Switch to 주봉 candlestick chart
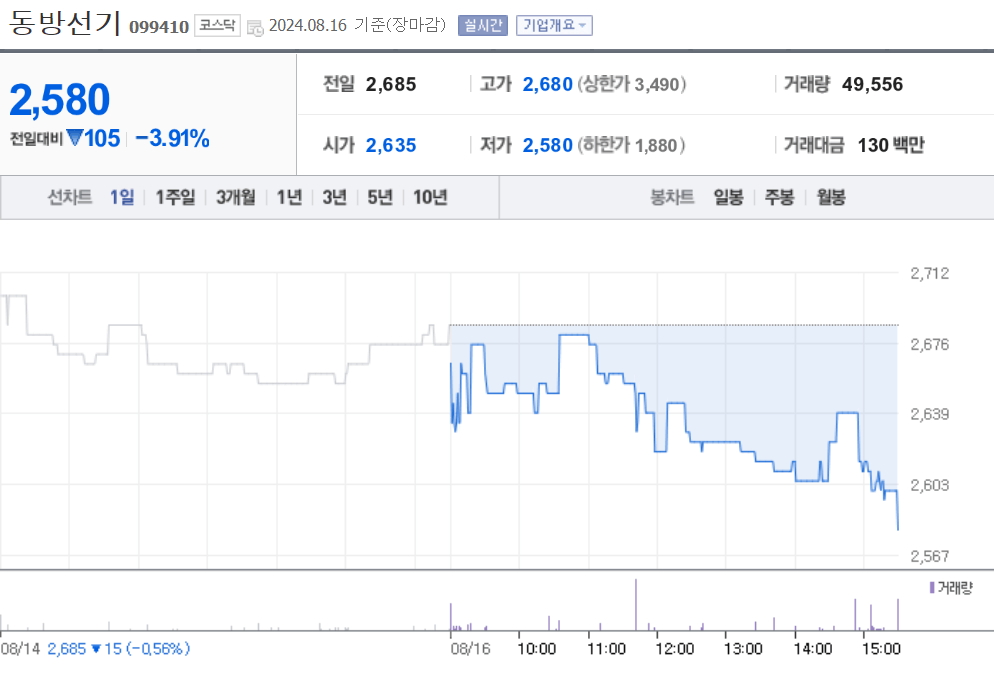The image size is (994, 686). (x=780, y=197)
